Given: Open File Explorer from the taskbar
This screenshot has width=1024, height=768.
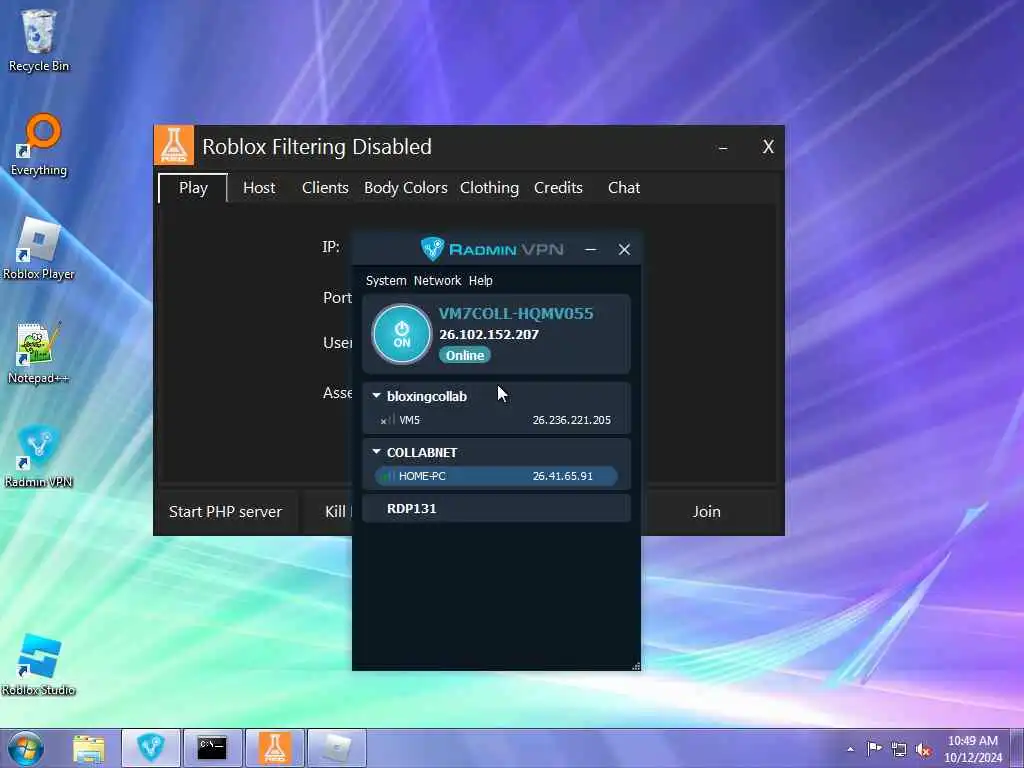Looking at the screenshot, I should pos(89,748).
